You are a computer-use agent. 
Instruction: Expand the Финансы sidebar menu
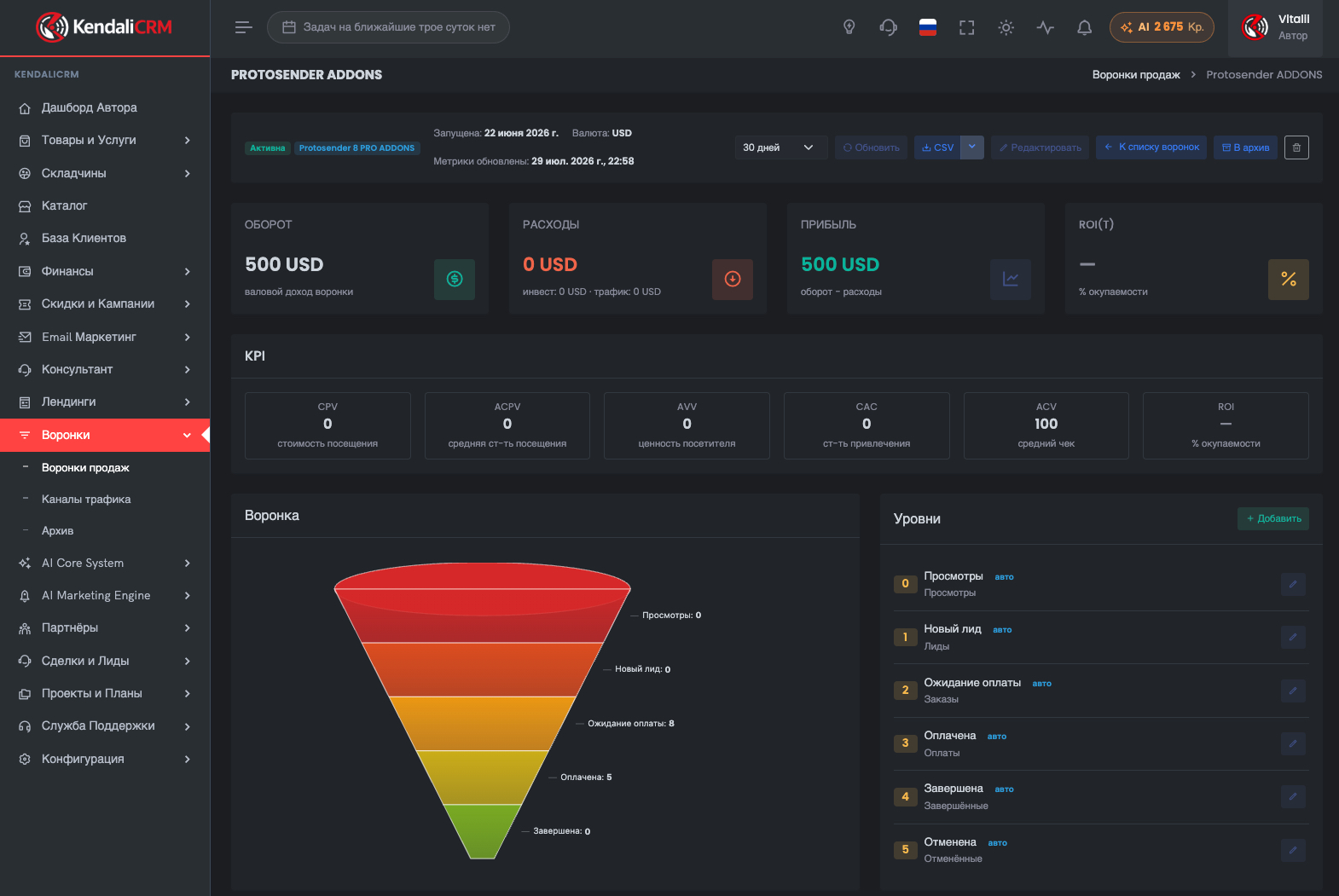[105, 271]
